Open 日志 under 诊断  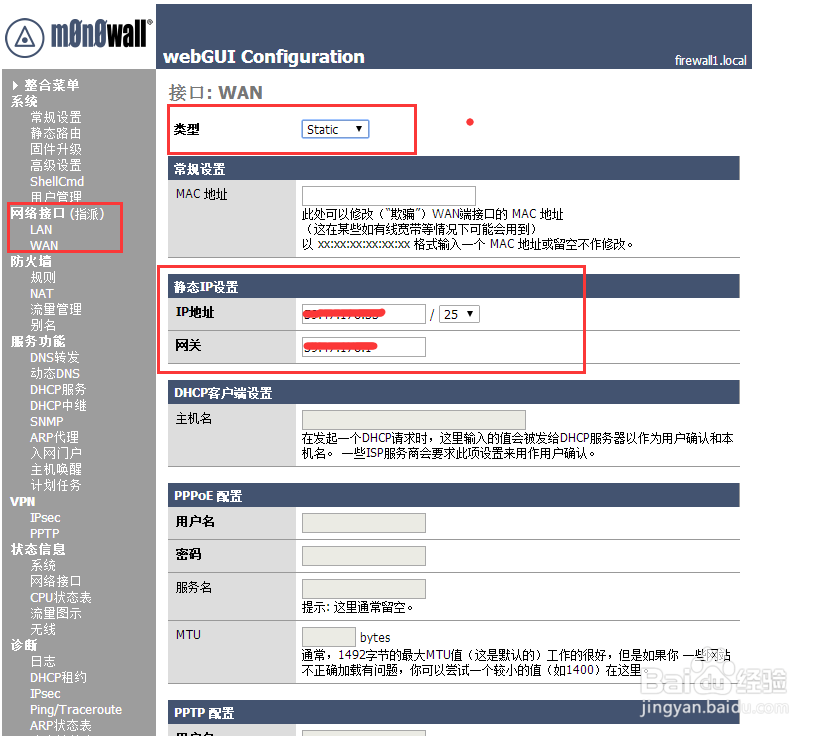coord(42,661)
